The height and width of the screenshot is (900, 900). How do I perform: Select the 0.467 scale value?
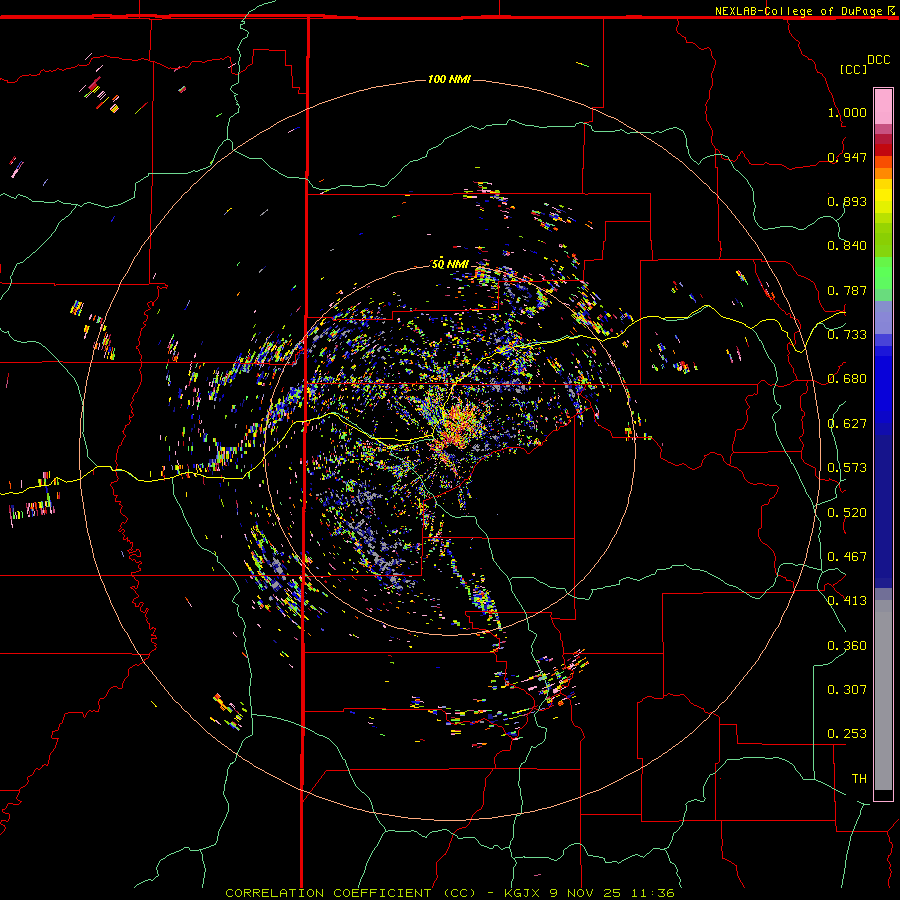tap(847, 557)
